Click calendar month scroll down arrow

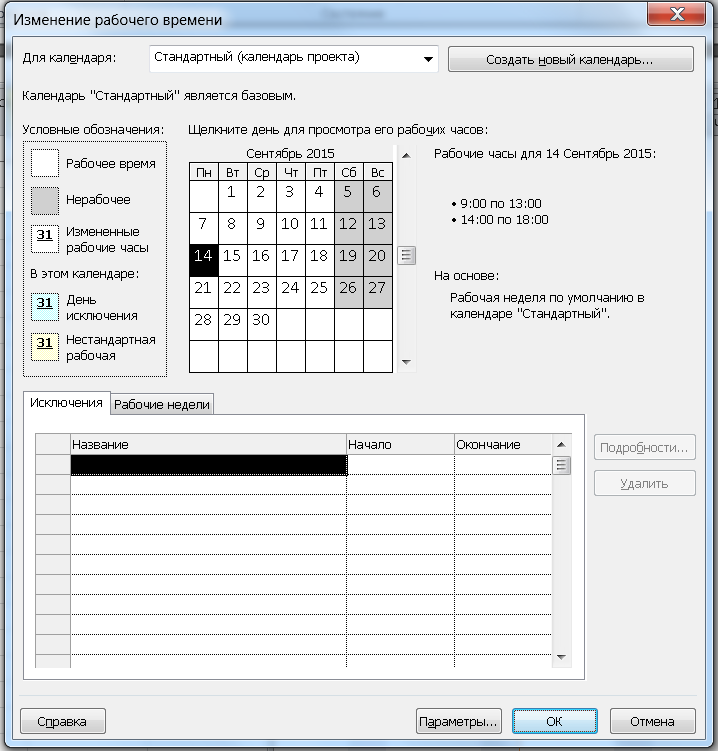tap(406, 362)
